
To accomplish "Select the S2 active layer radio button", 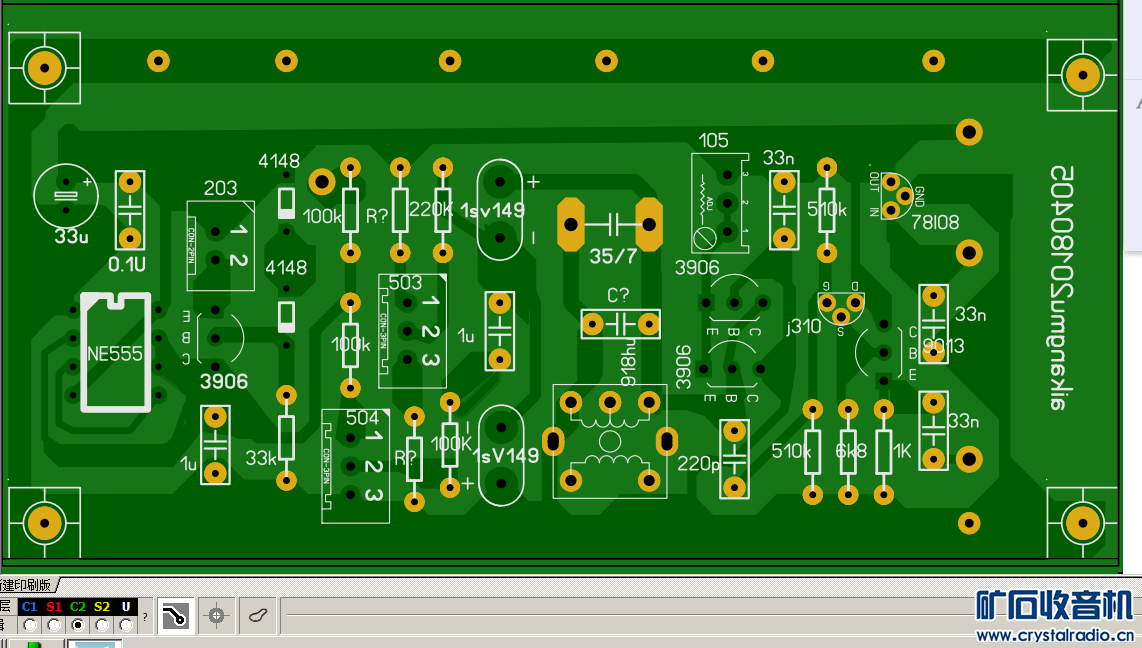I will [x=102, y=625].
